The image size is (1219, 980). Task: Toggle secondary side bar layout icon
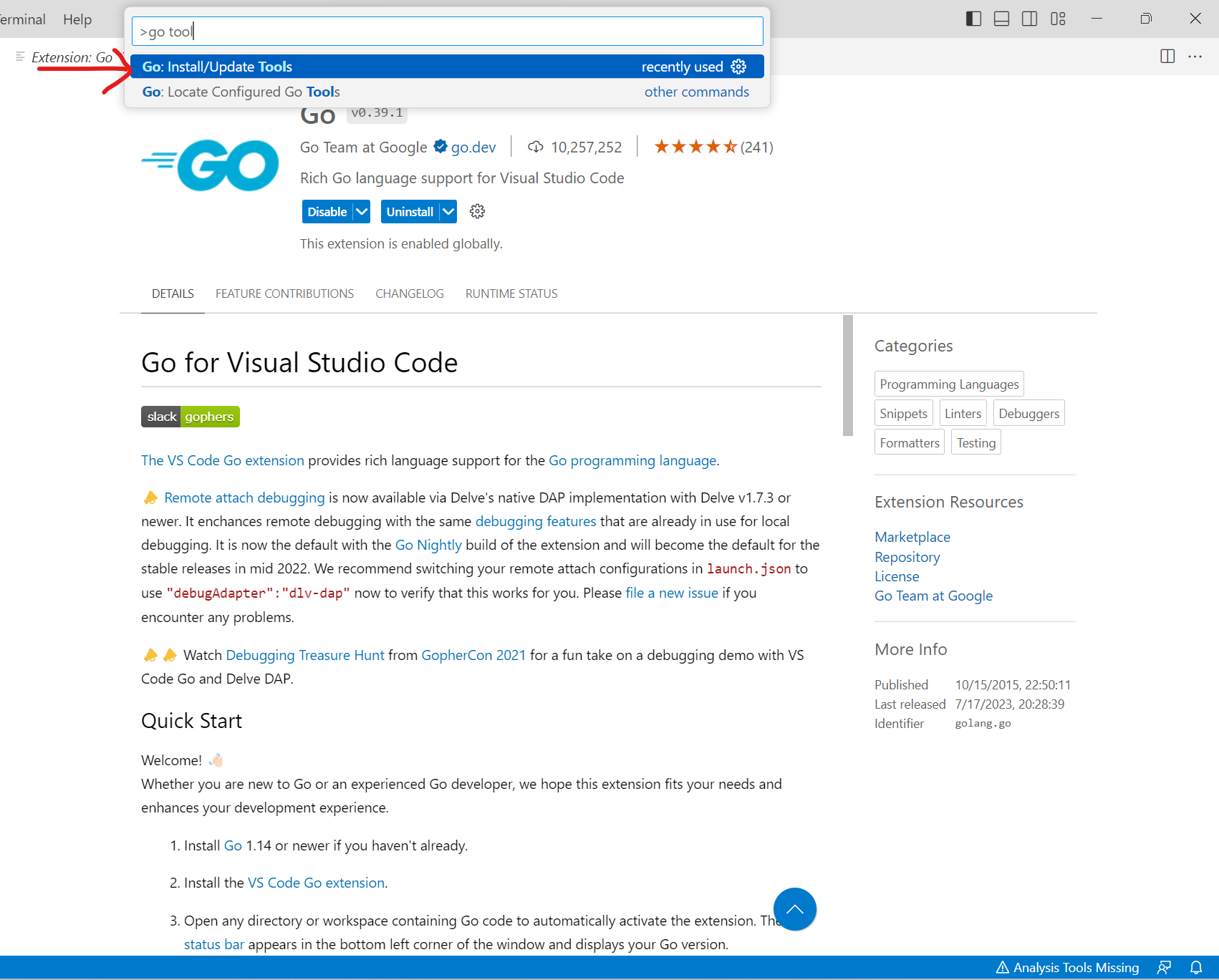tap(1029, 19)
